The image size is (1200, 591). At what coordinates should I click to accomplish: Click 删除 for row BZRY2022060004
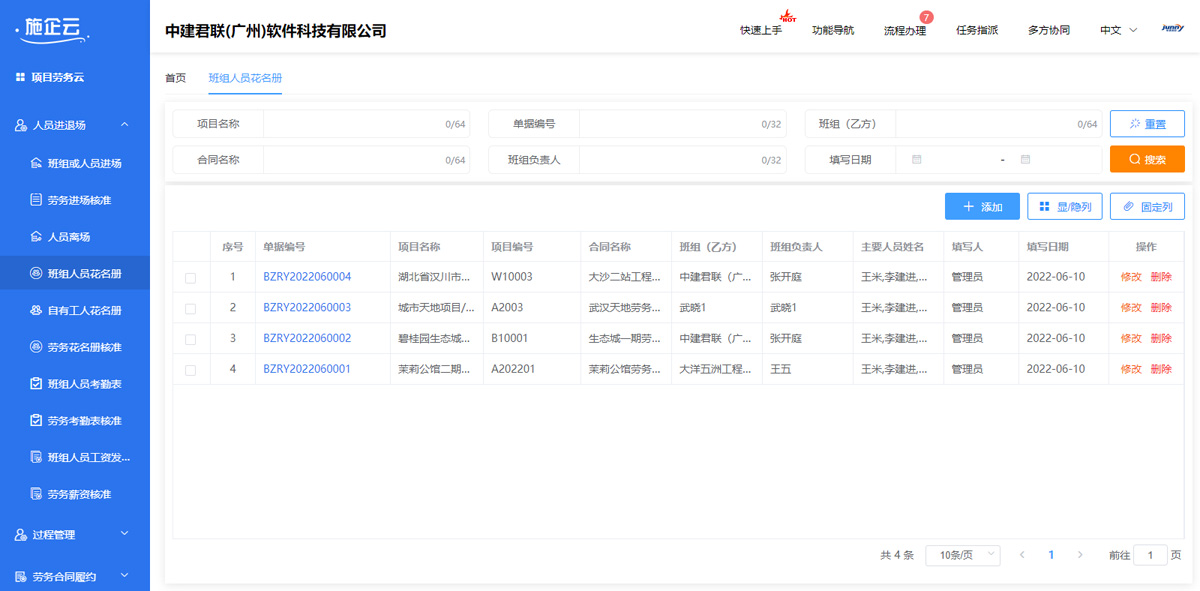point(1161,277)
